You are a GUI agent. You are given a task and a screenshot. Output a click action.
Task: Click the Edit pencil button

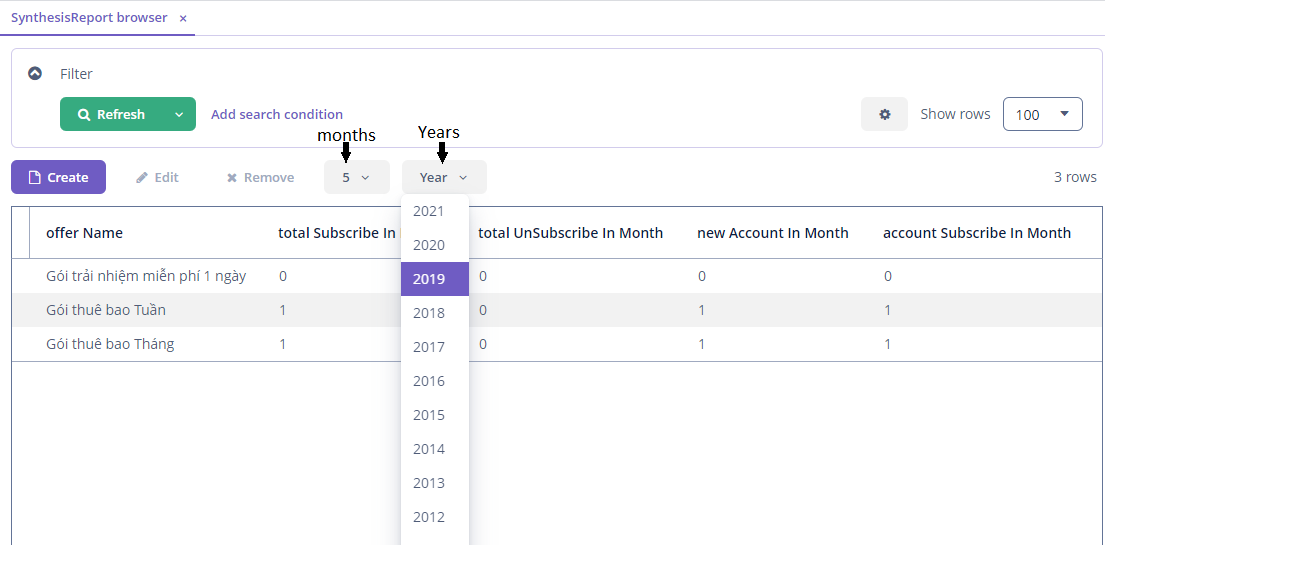point(157,177)
